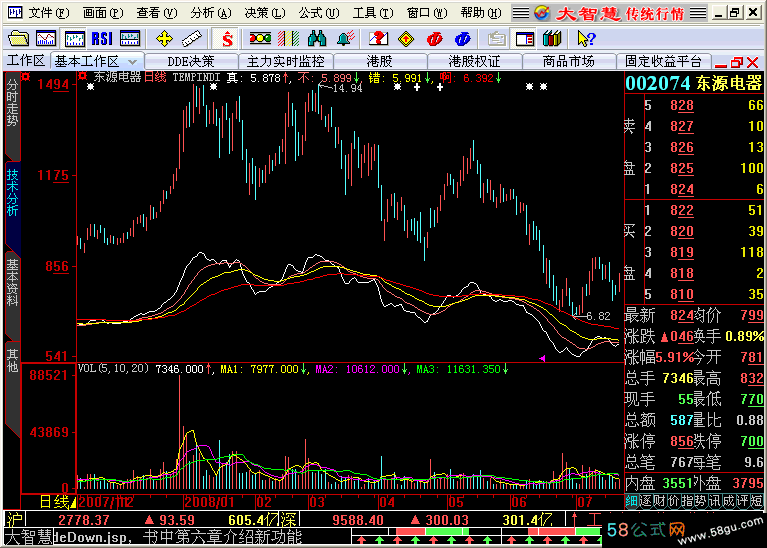Click the open folder icon in toolbar

click(x=19, y=38)
